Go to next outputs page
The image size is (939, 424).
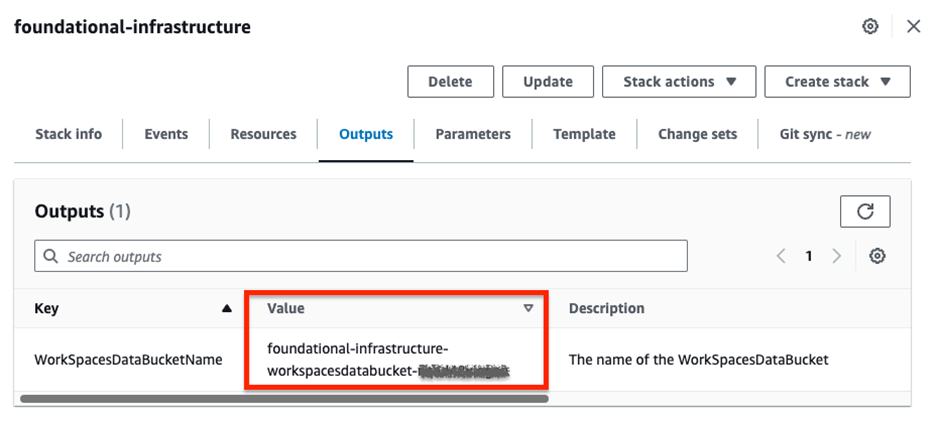tap(837, 256)
